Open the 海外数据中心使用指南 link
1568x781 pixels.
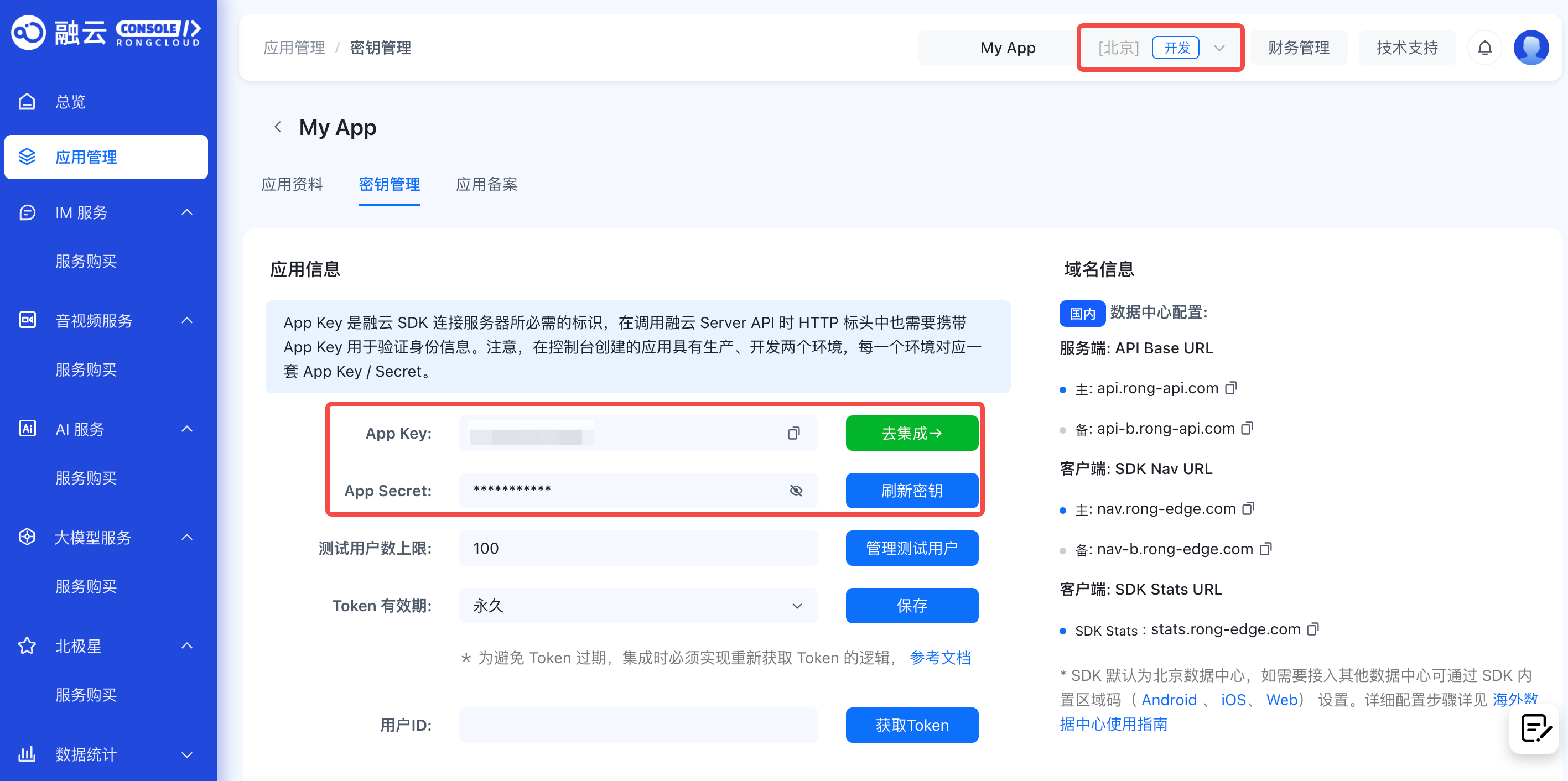(1114, 725)
